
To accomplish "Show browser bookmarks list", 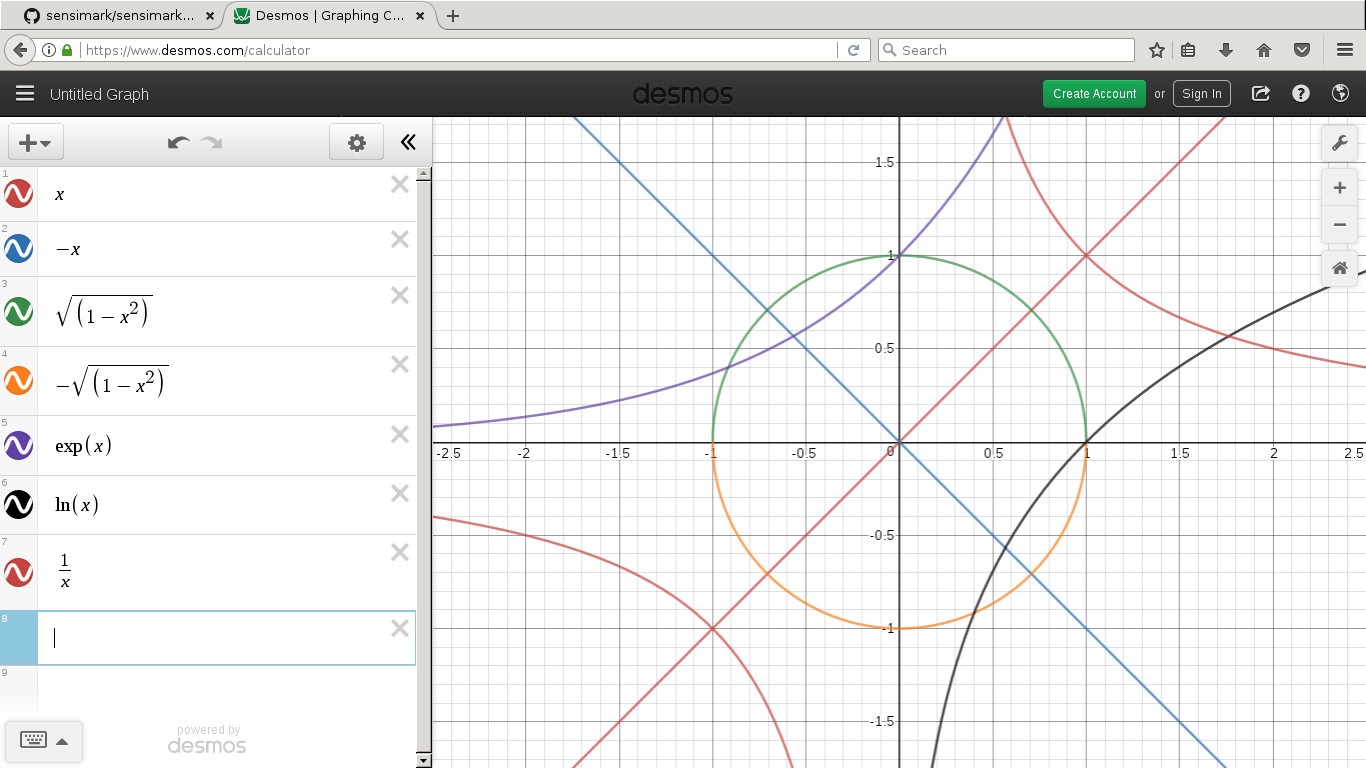I will click(x=1188, y=50).
